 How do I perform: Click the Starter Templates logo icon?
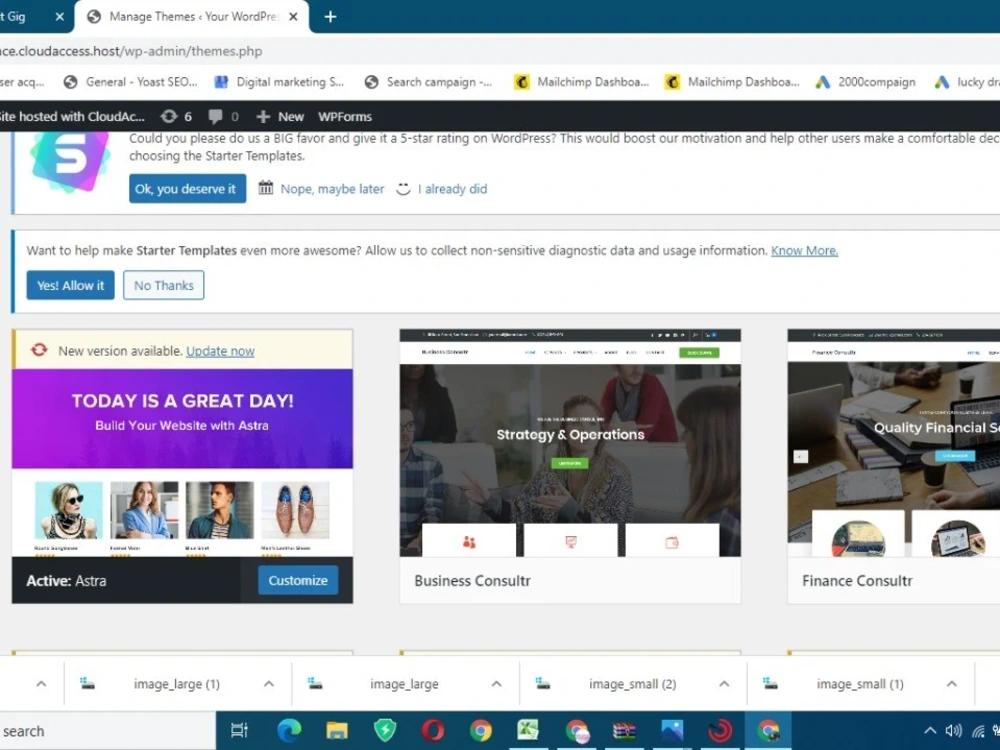70,161
